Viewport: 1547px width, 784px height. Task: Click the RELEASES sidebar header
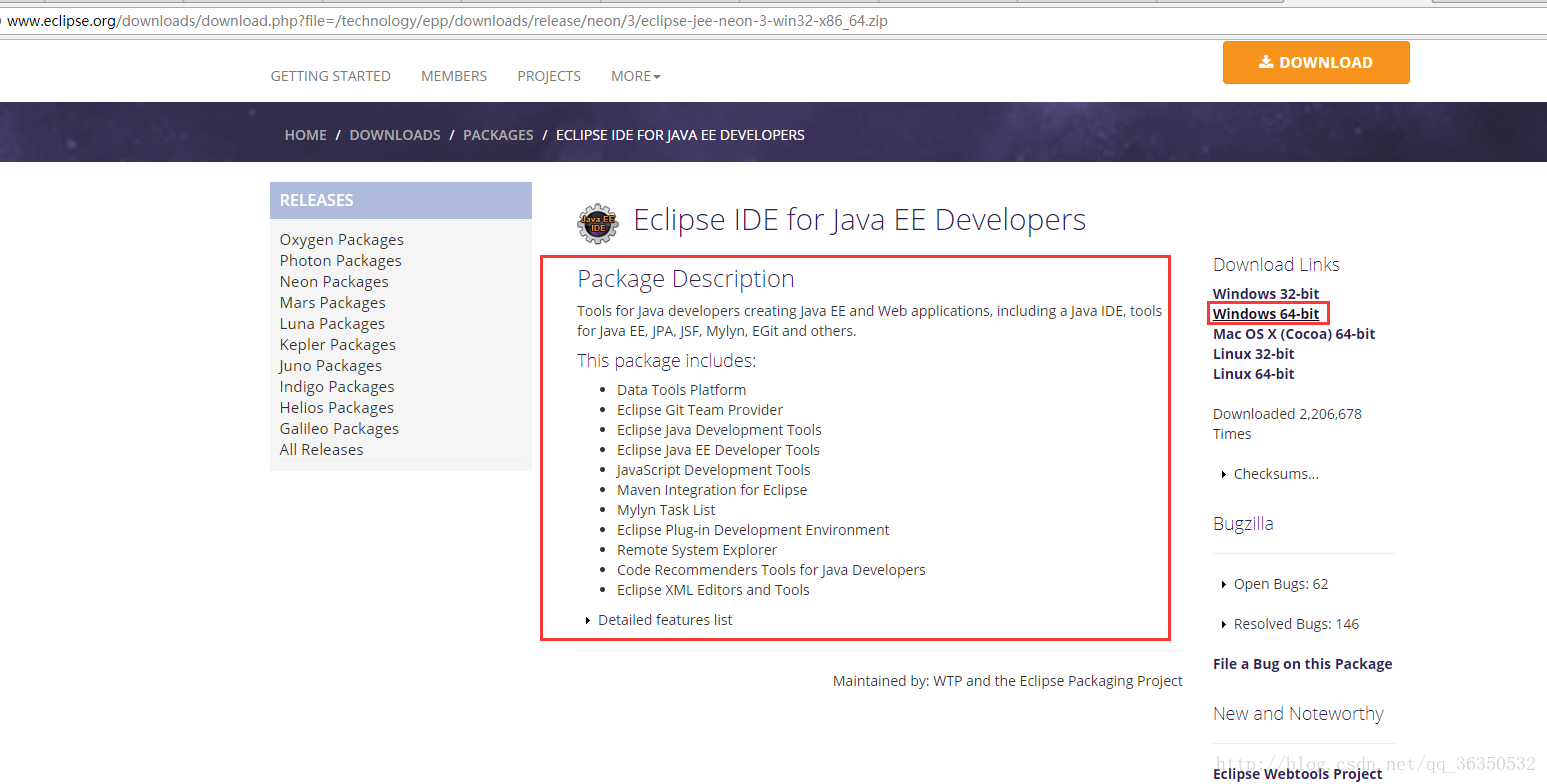point(401,200)
